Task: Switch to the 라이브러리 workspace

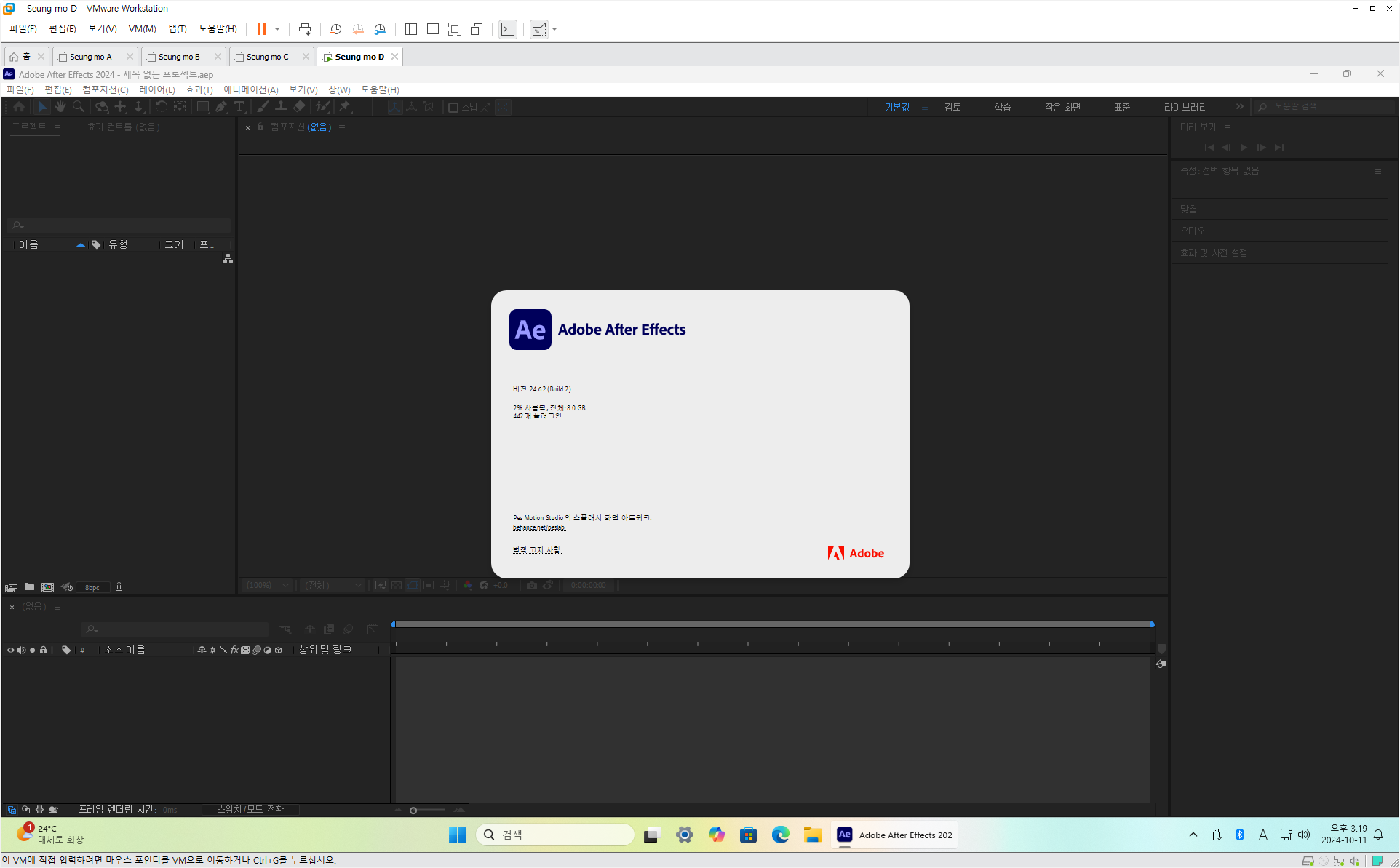Action: pyautogui.click(x=1185, y=107)
